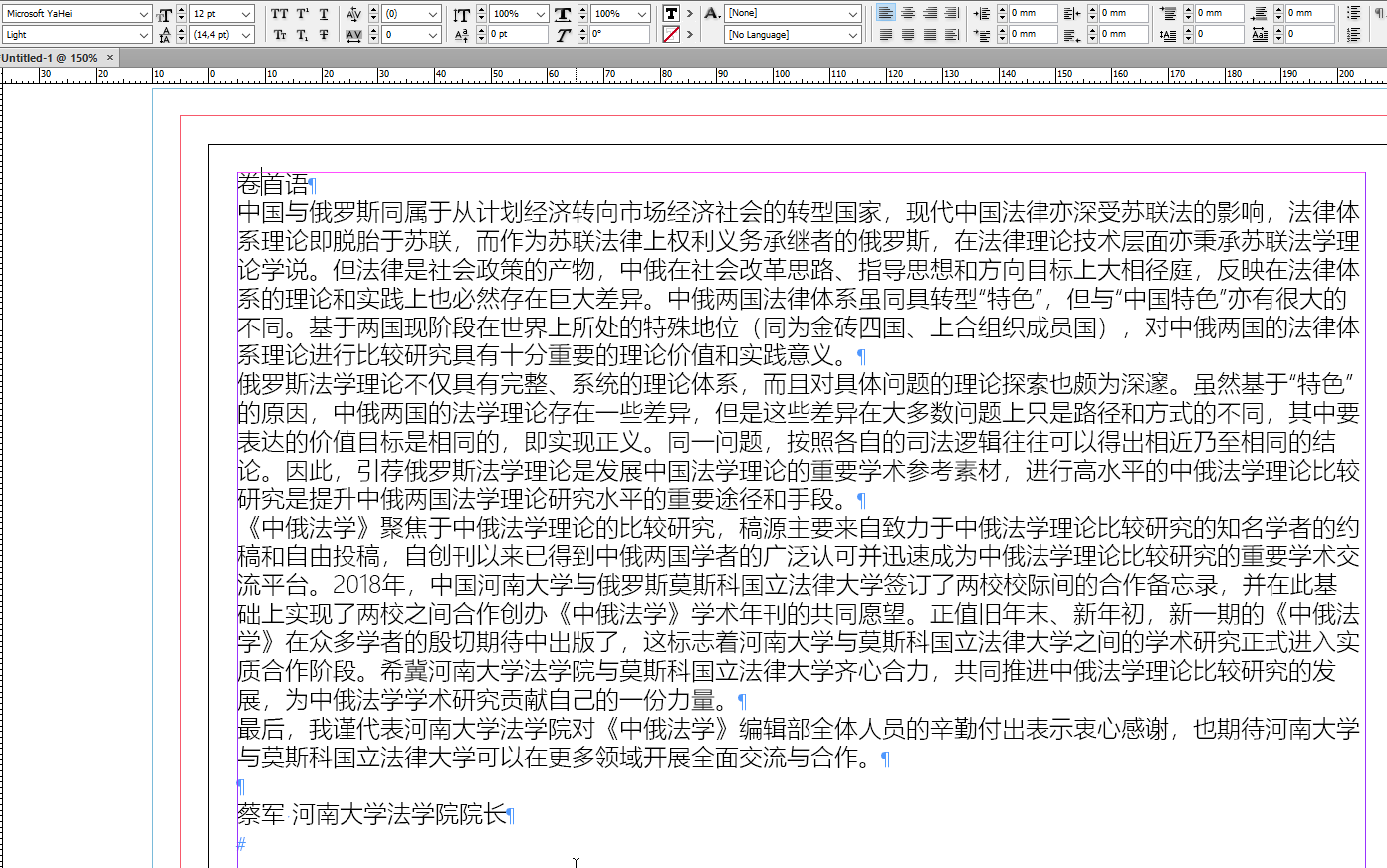Click the skew angle 0° field
1387x868 pixels.
(x=619, y=35)
